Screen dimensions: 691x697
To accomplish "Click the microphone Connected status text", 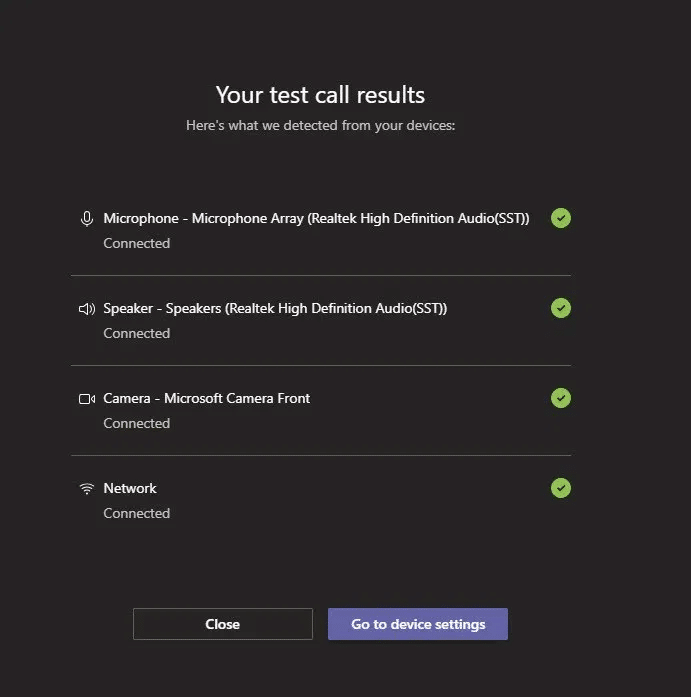I will click(x=137, y=243).
